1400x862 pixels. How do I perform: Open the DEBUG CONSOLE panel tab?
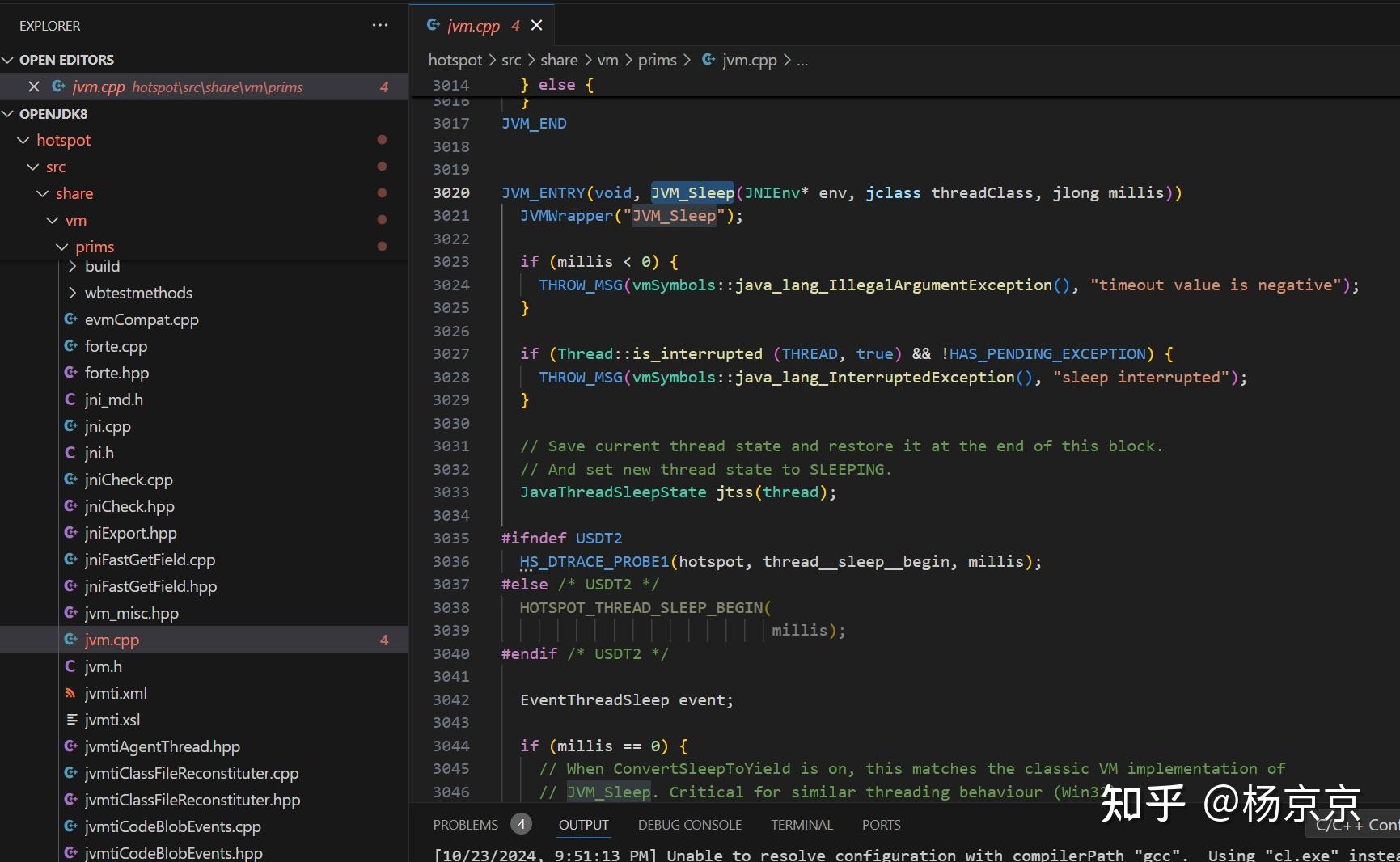(689, 825)
